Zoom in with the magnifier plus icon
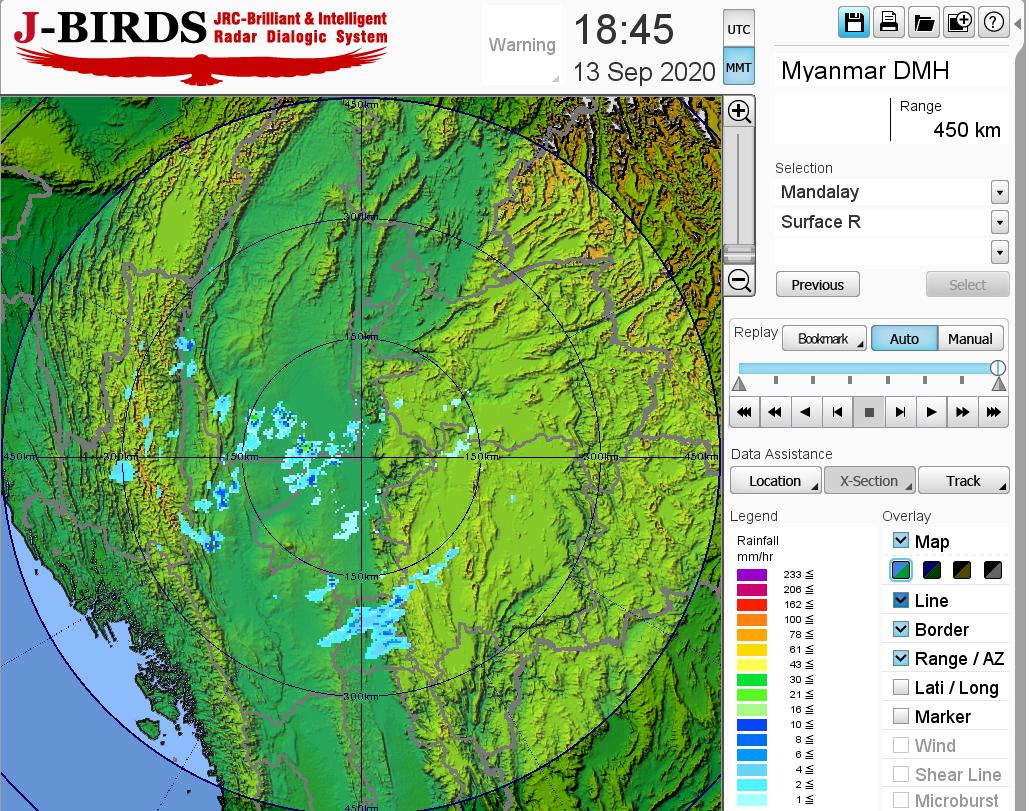This screenshot has height=811, width=1030. tap(739, 111)
